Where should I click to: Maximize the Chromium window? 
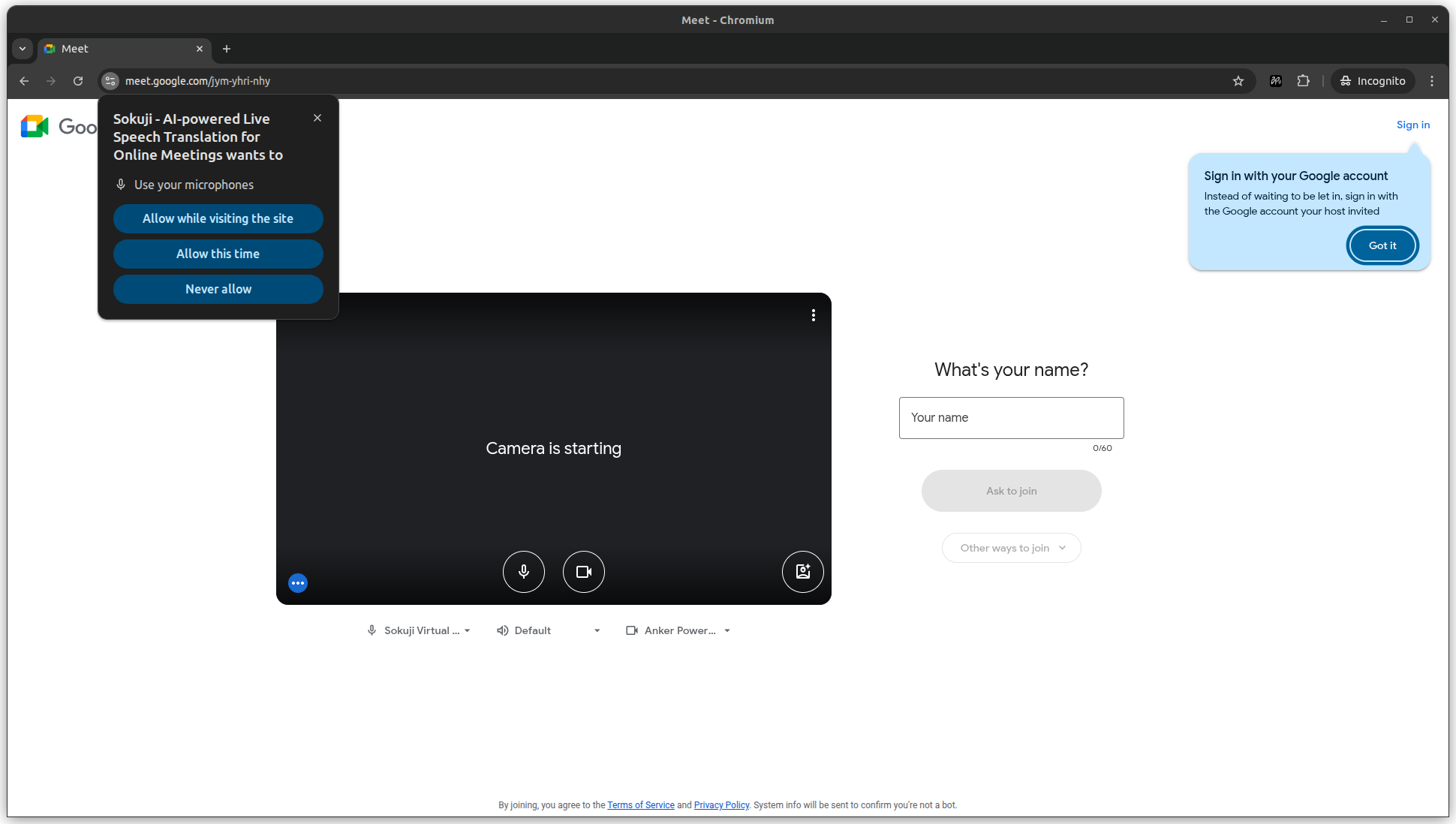coord(1409,20)
